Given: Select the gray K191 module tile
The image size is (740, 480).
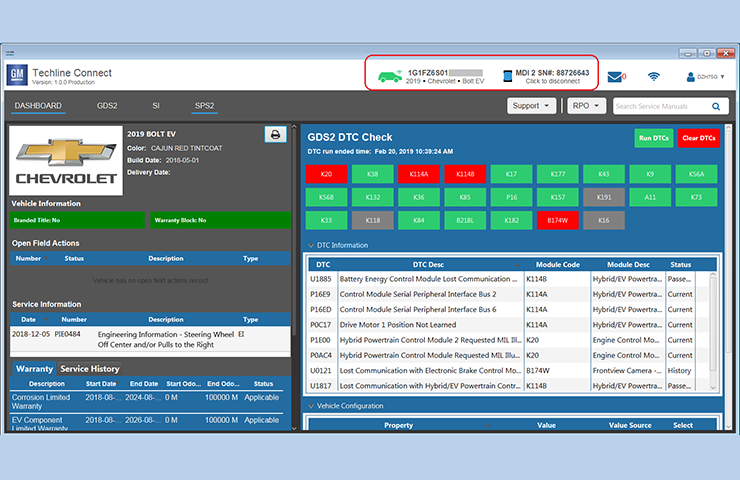Looking at the screenshot, I should pyautogui.click(x=603, y=197).
